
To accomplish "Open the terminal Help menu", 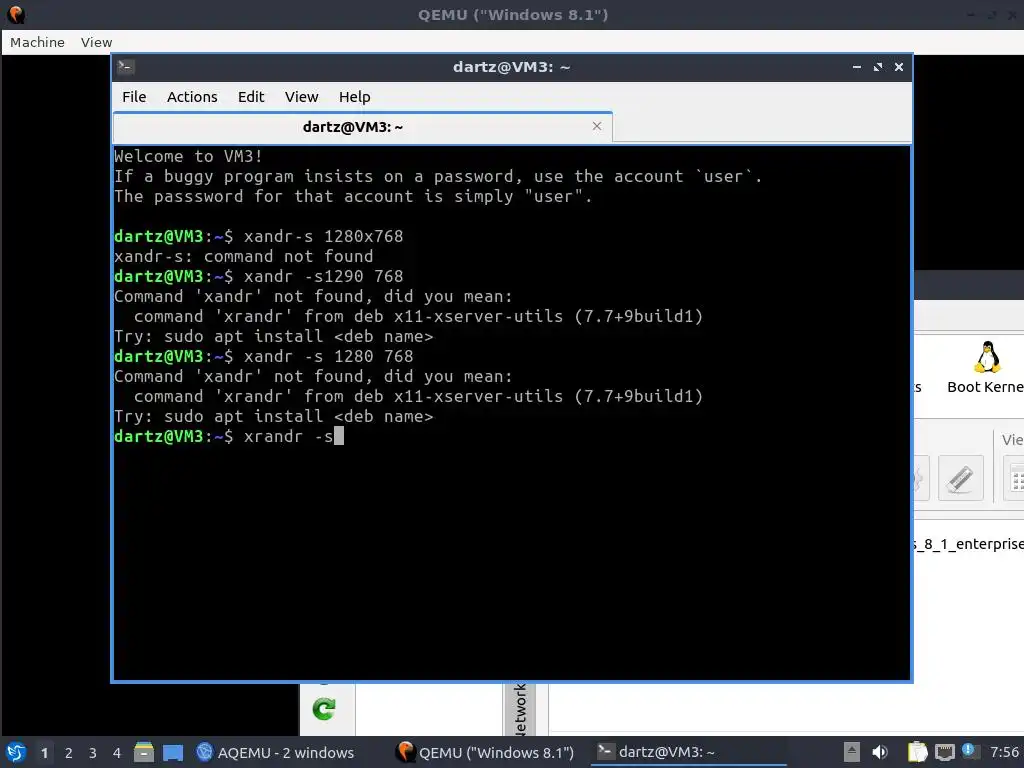I will (355, 97).
